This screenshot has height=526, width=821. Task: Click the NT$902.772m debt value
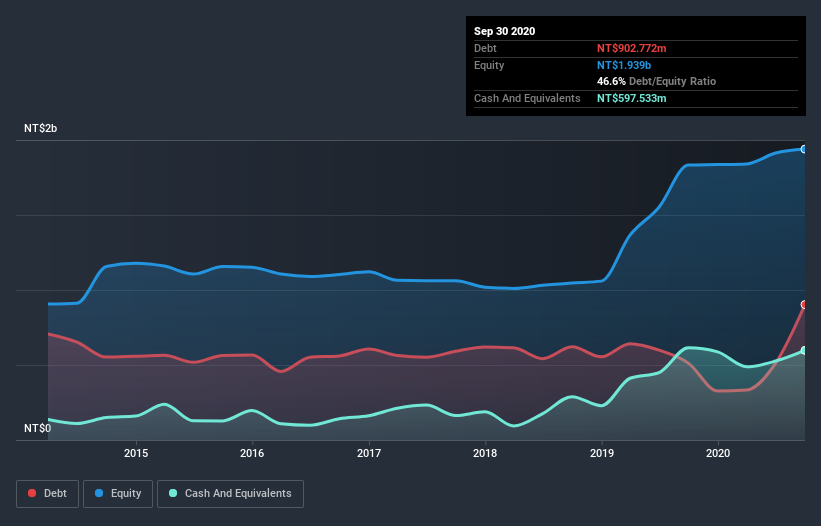[x=631, y=48]
